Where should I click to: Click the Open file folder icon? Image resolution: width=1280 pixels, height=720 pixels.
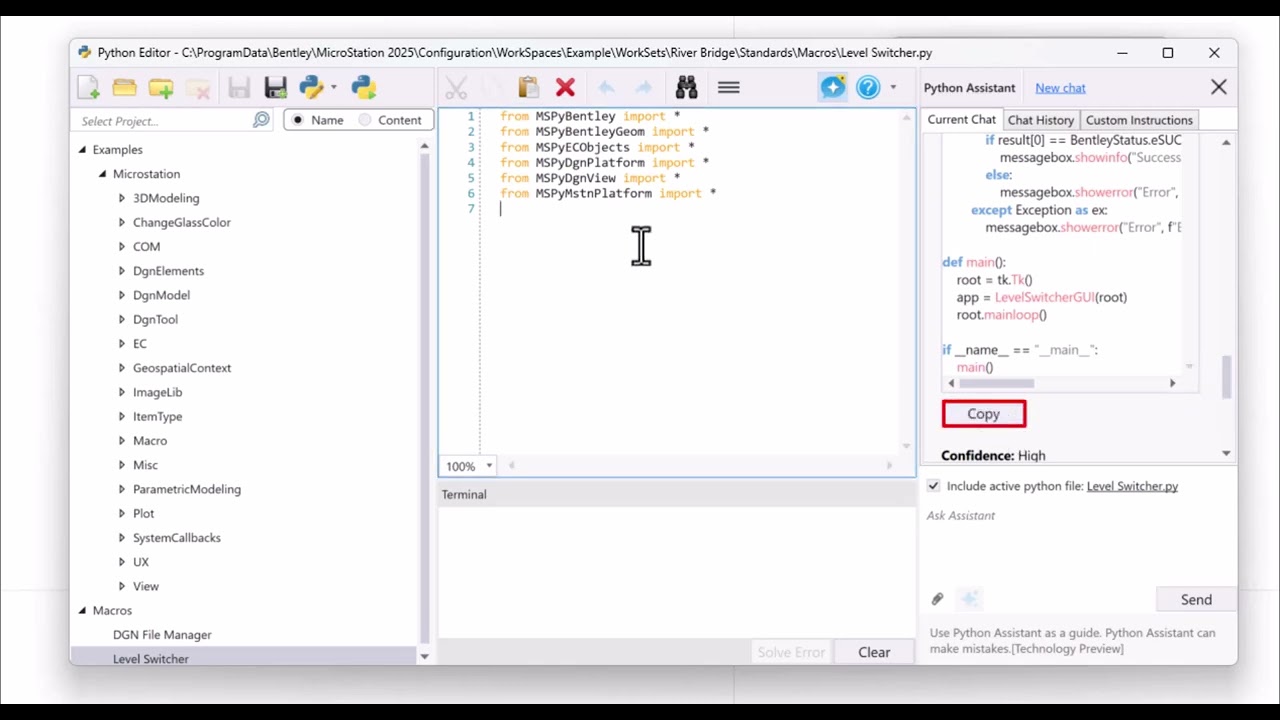pos(124,88)
